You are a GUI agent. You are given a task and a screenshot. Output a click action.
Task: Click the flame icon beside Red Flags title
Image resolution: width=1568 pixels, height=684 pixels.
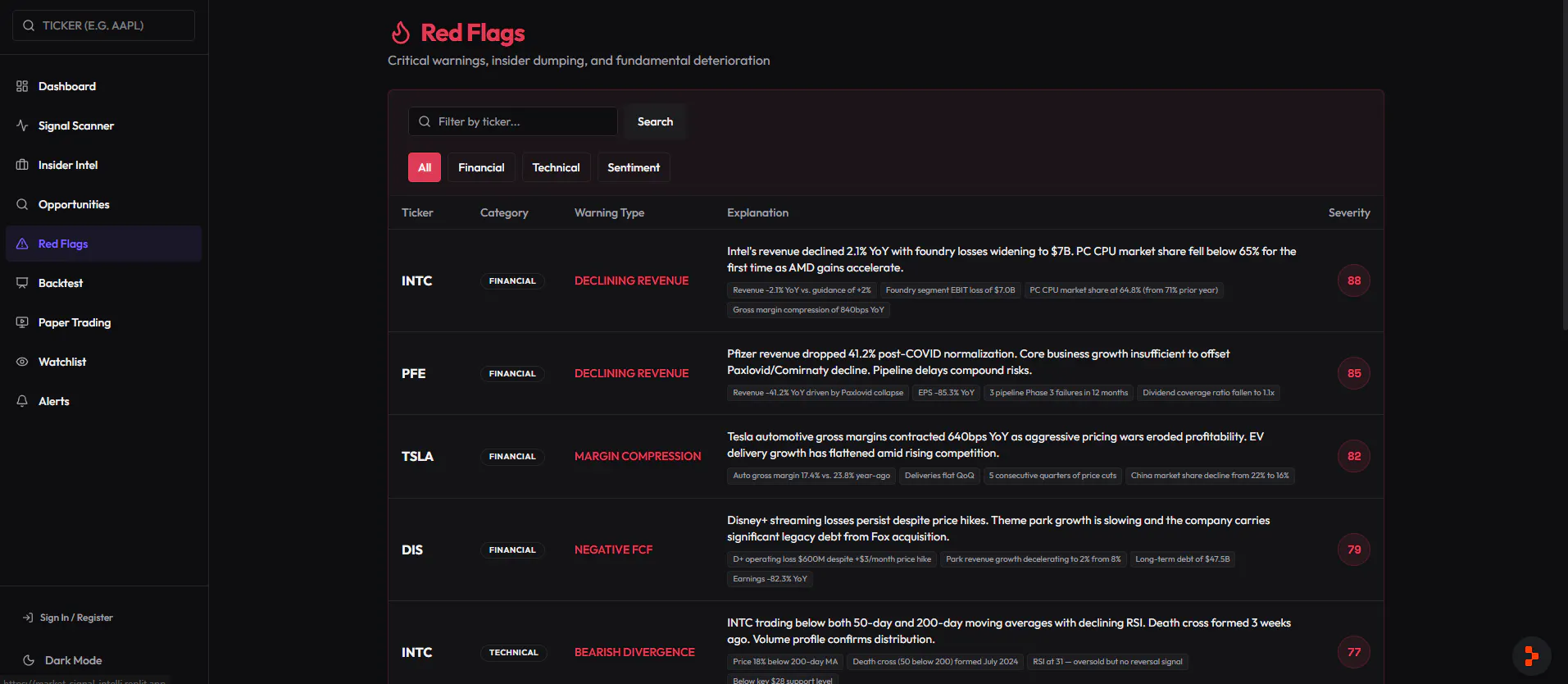click(400, 33)
